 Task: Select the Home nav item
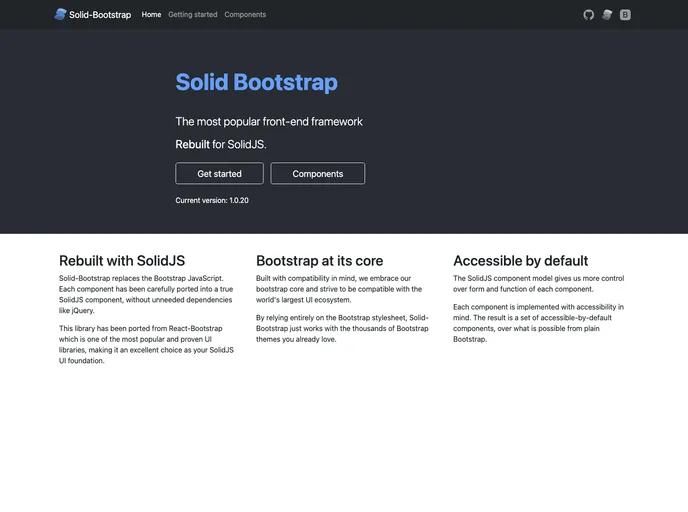151,14
